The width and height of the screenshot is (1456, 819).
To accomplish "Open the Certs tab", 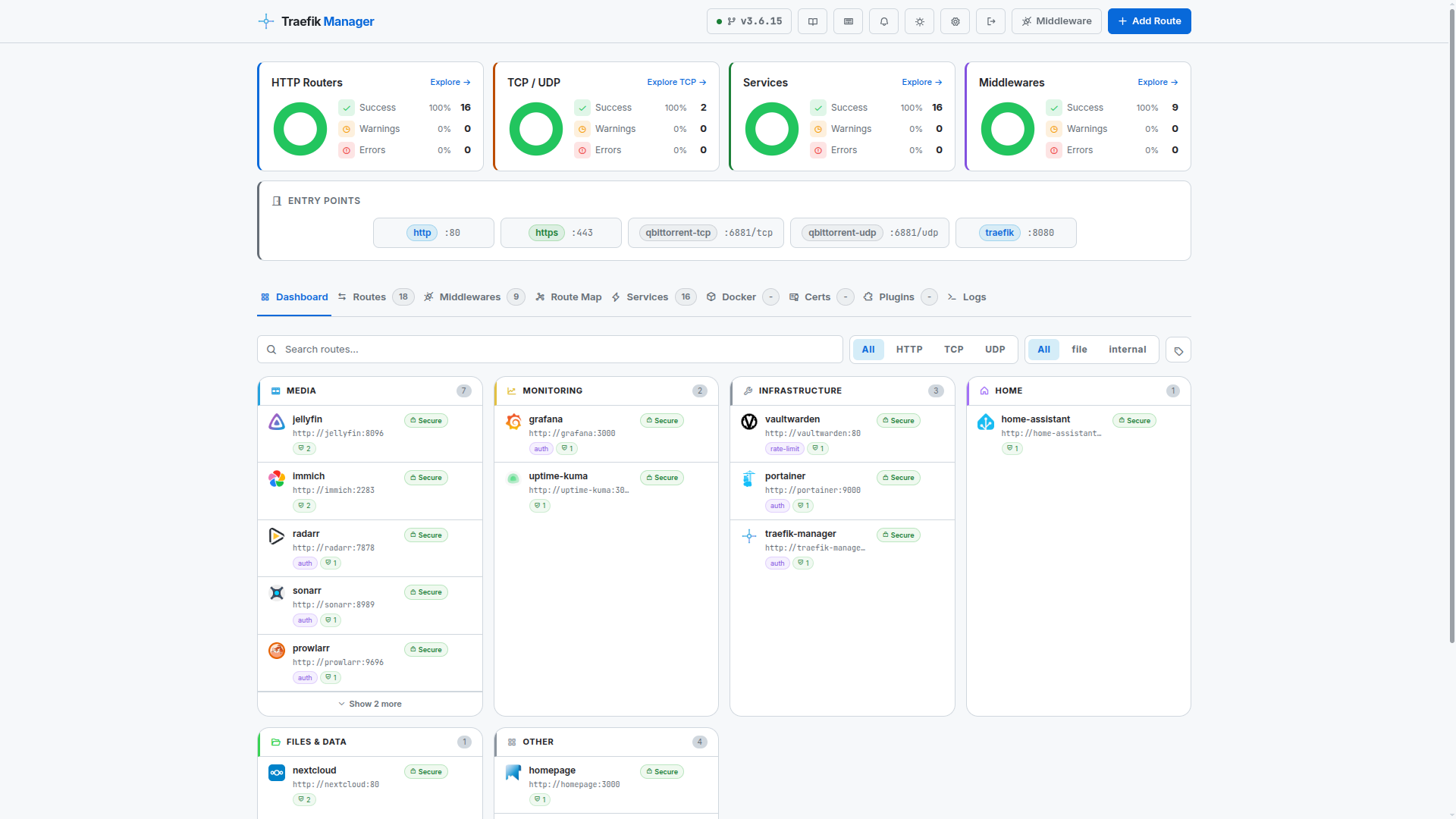I will (x=821, y=297).
